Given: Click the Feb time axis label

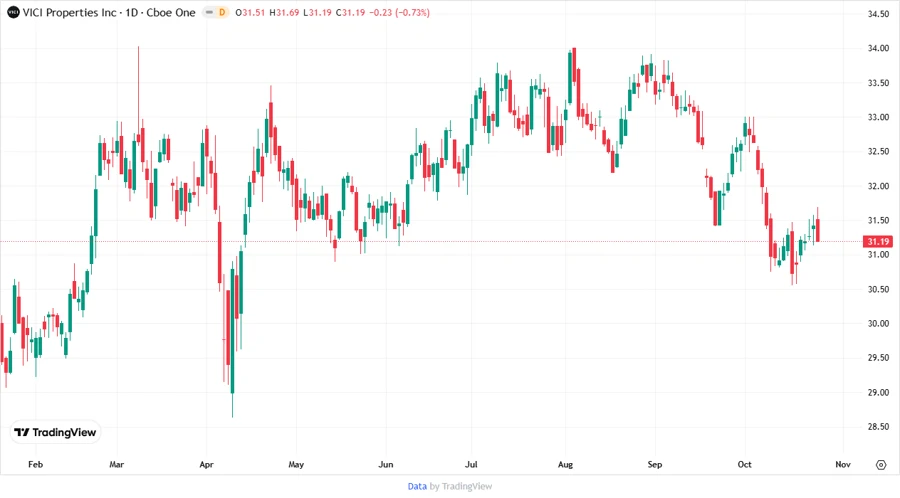Looking at the screenshot, I should (36, 465).
